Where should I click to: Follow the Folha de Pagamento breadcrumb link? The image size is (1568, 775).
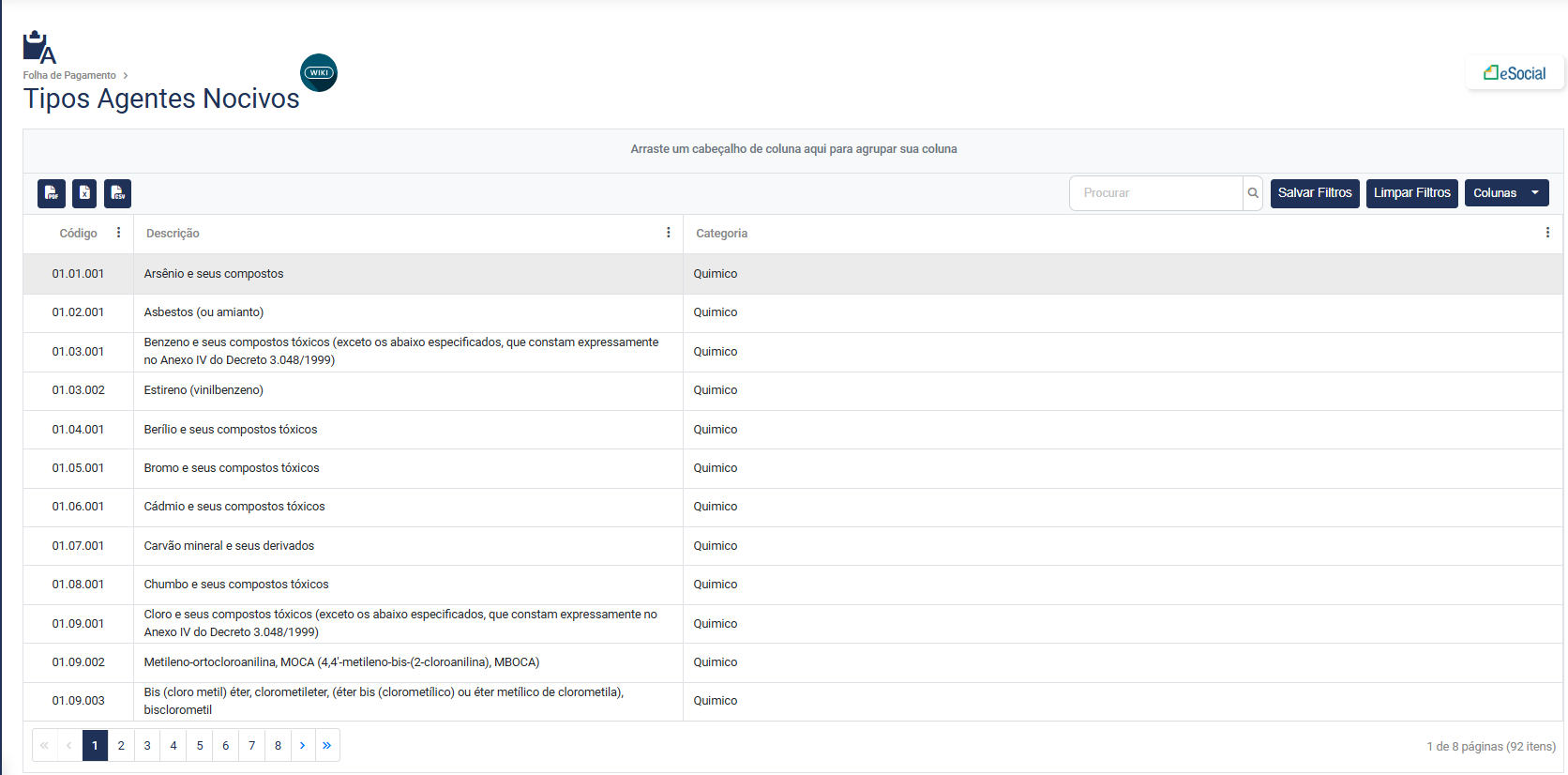[x=69, y=75]
